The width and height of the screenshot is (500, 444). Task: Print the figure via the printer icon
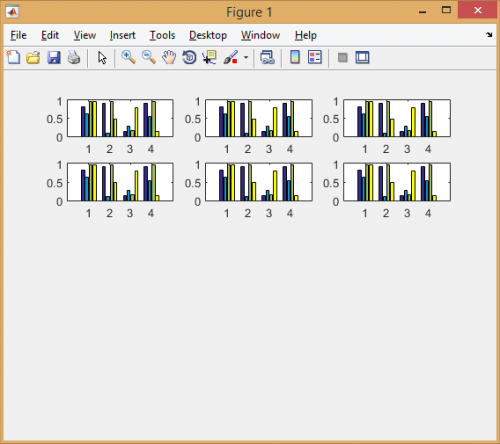click(74, 58)
